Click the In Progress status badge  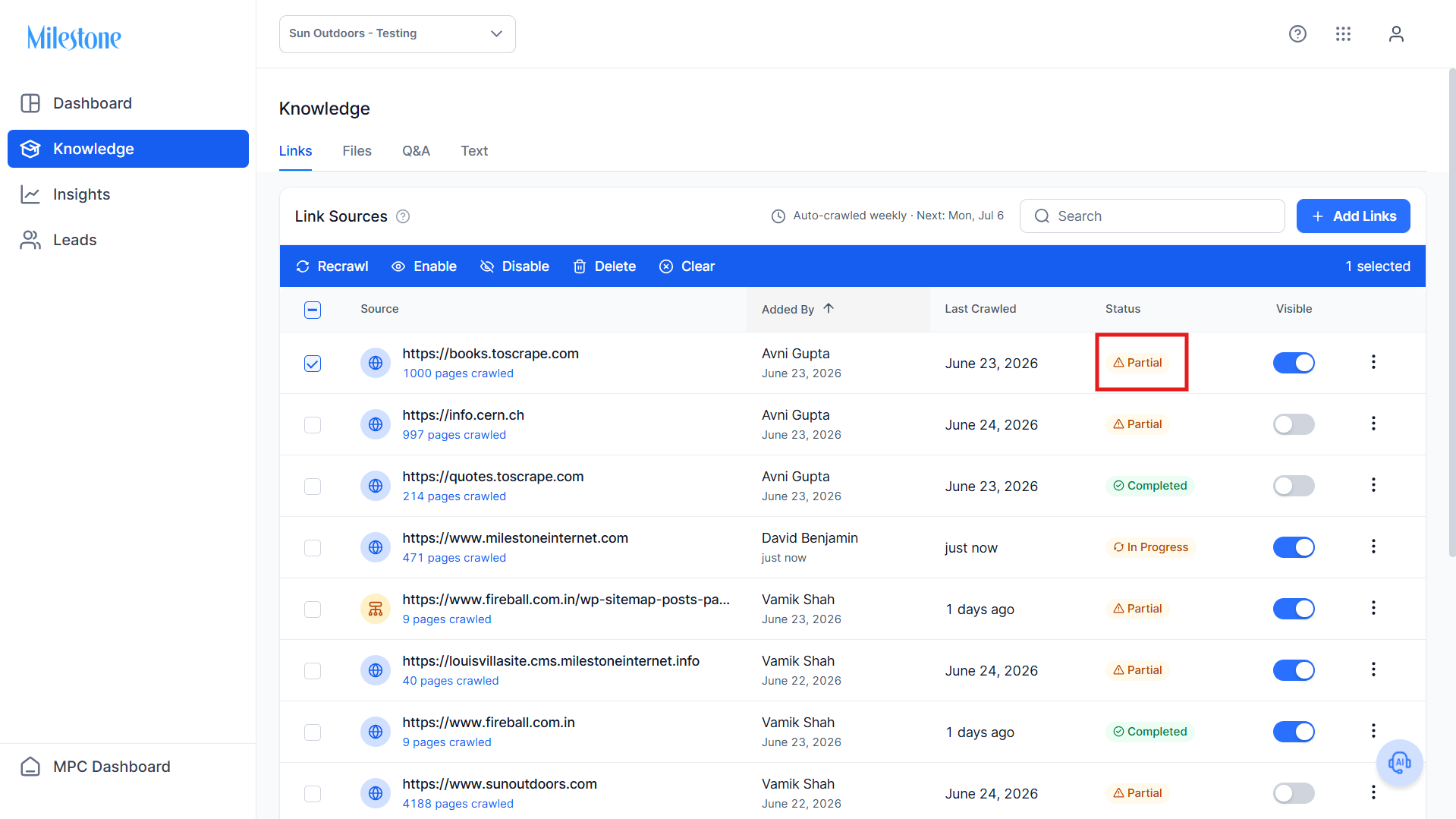coord(1150,547)
